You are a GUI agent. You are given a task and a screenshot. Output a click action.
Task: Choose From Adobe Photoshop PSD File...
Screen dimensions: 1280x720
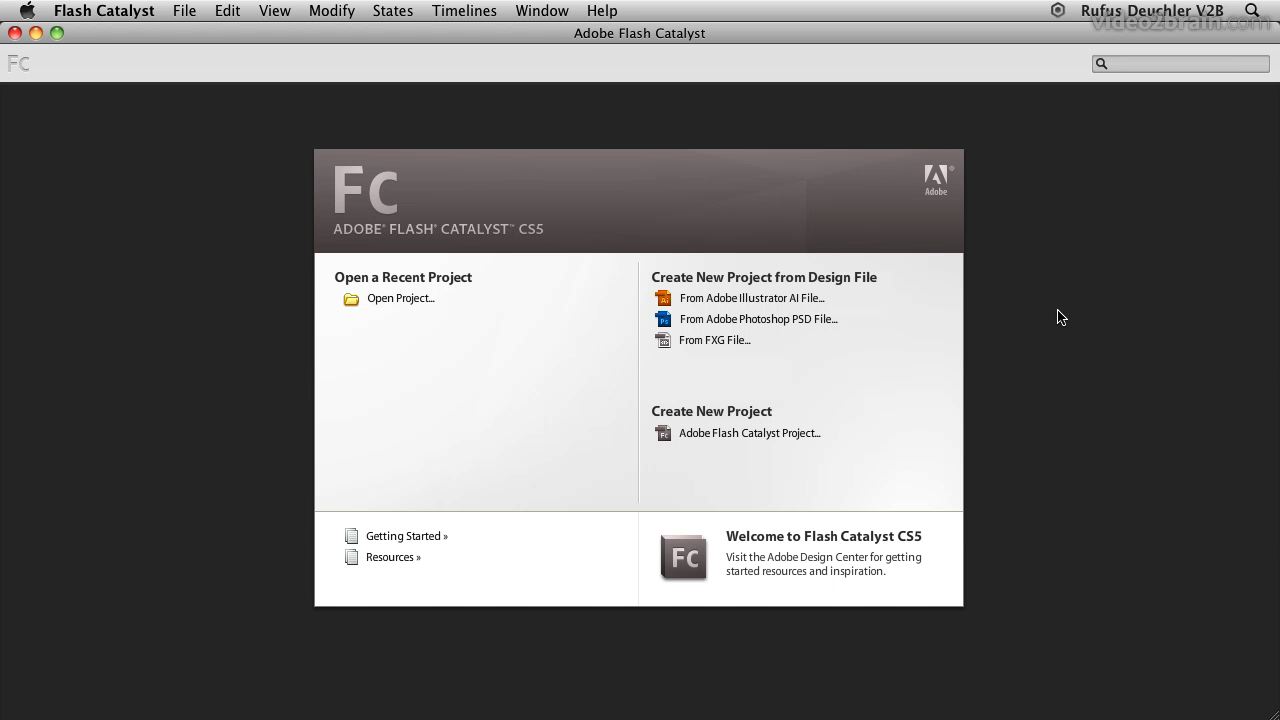click(759, 319)
